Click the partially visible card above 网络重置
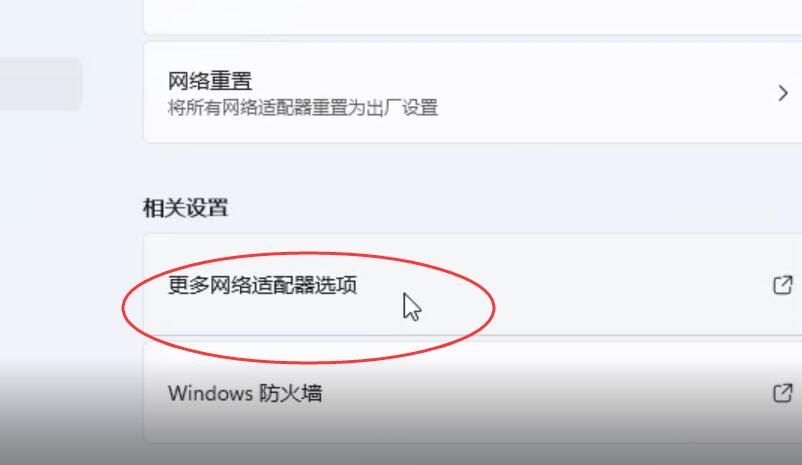 [473, 16]
